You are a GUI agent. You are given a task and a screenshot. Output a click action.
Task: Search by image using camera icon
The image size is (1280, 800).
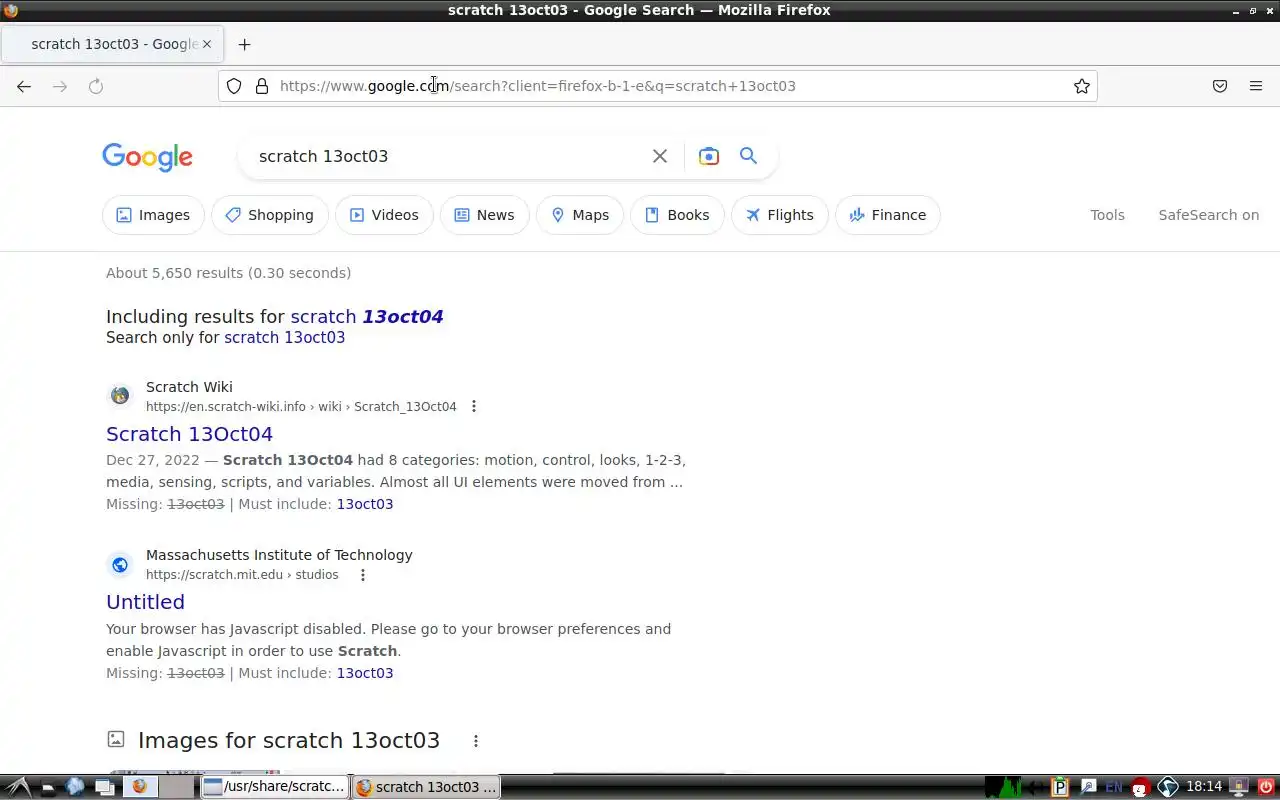click(709, 156)
